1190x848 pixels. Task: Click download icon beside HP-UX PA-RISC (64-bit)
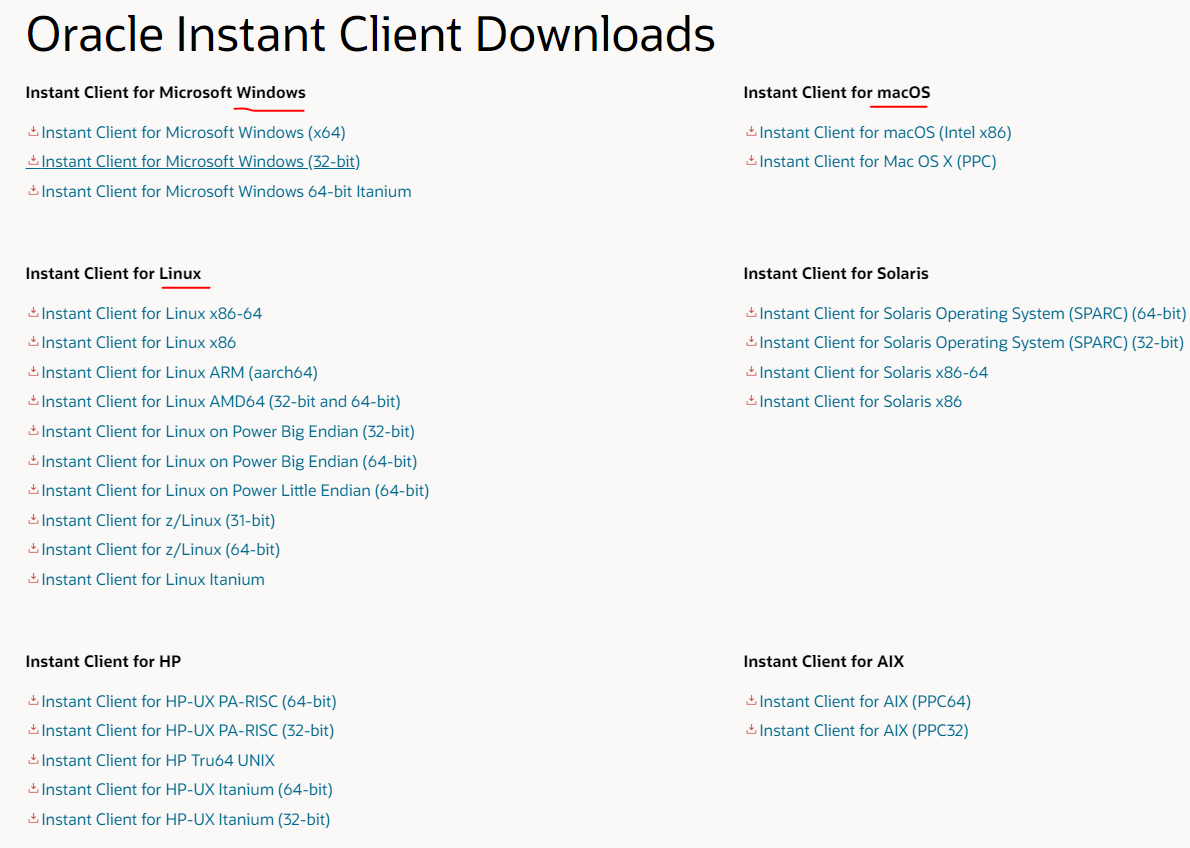[33, 700]
